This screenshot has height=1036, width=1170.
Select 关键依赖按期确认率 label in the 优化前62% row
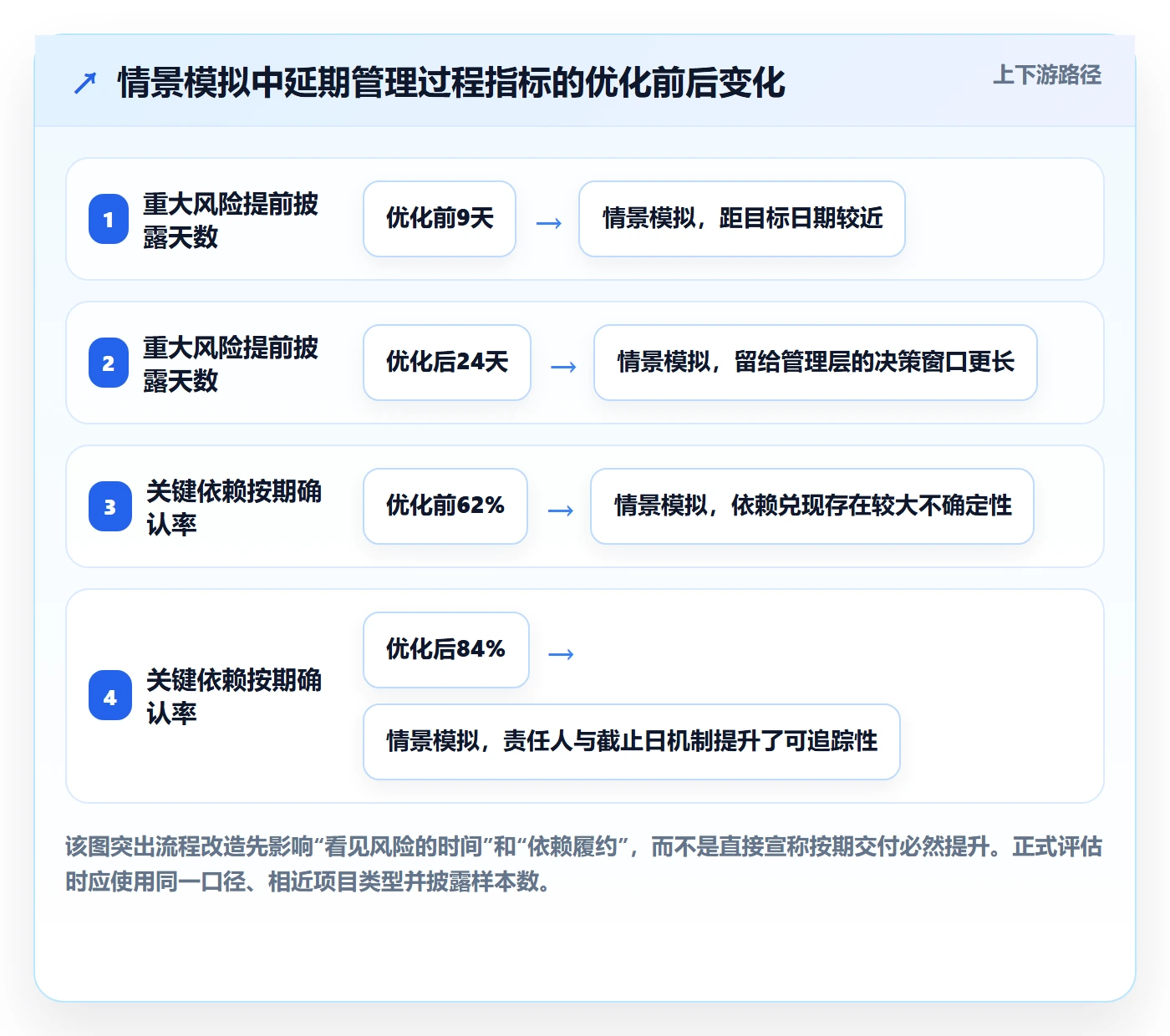coord(234,507)
